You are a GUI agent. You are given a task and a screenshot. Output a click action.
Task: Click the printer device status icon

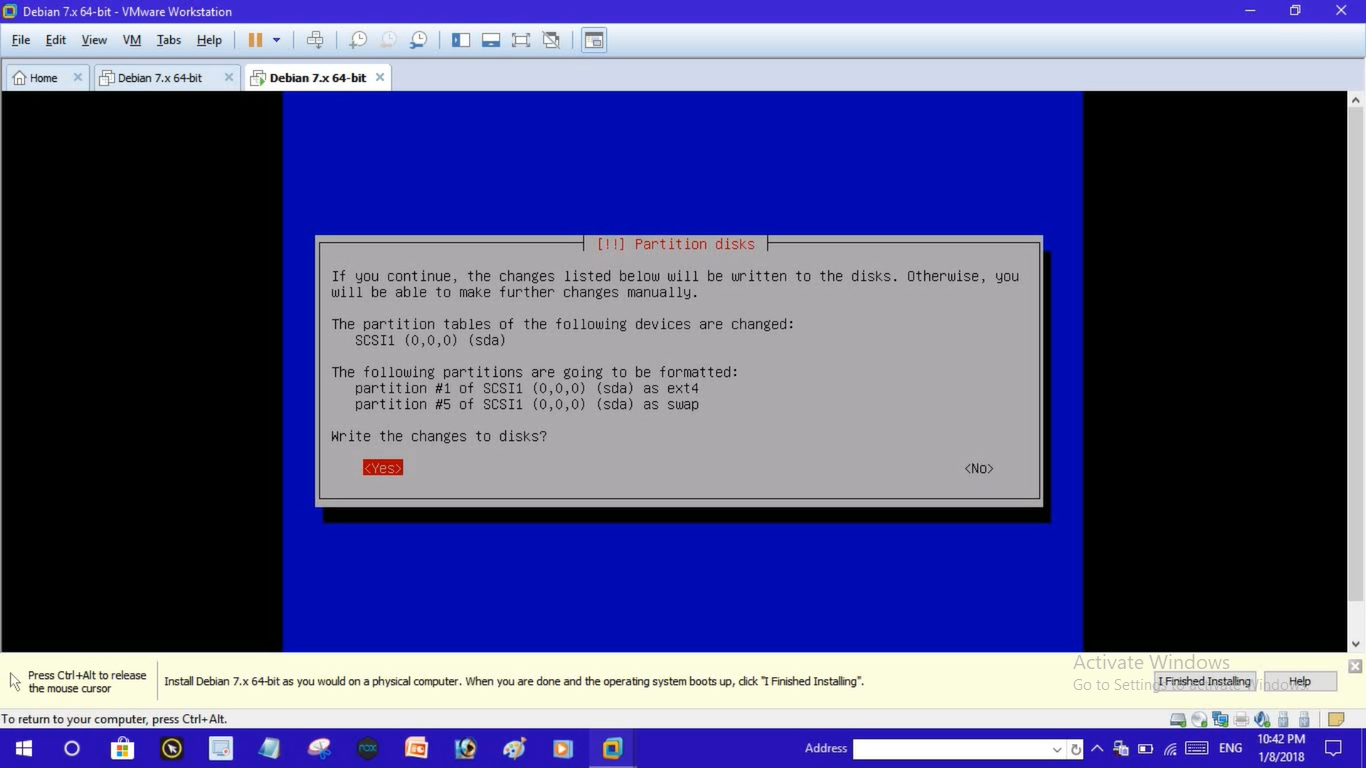point(1241,719)
